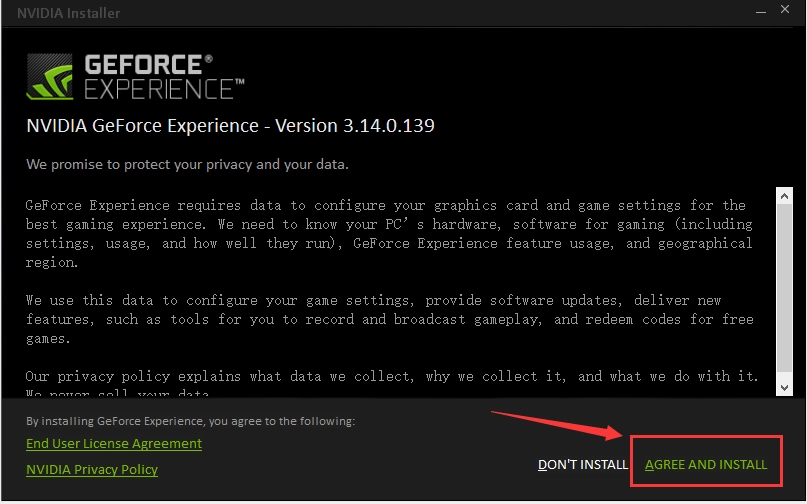
Task: Click the privacy promise sentence
Action: click(188, 164)
